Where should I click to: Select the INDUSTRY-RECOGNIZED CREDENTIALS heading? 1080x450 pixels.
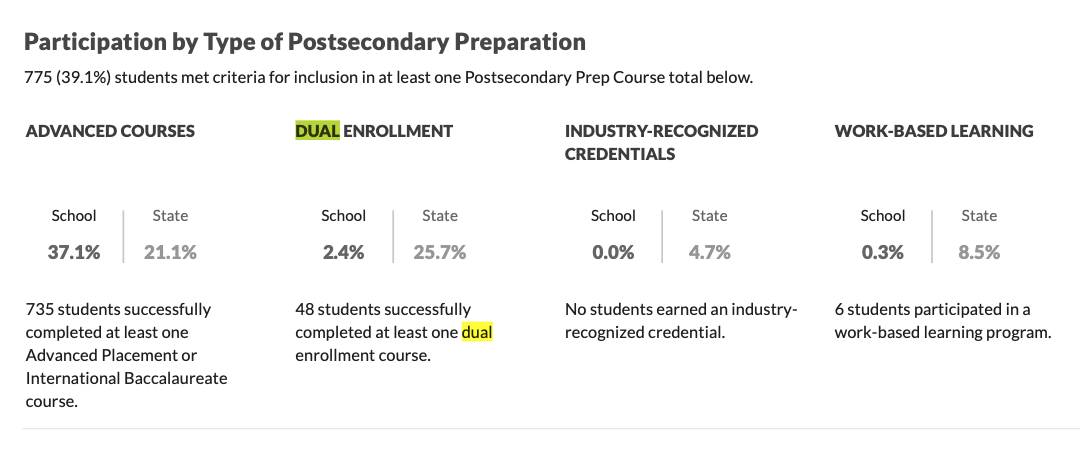coord(661,142)
